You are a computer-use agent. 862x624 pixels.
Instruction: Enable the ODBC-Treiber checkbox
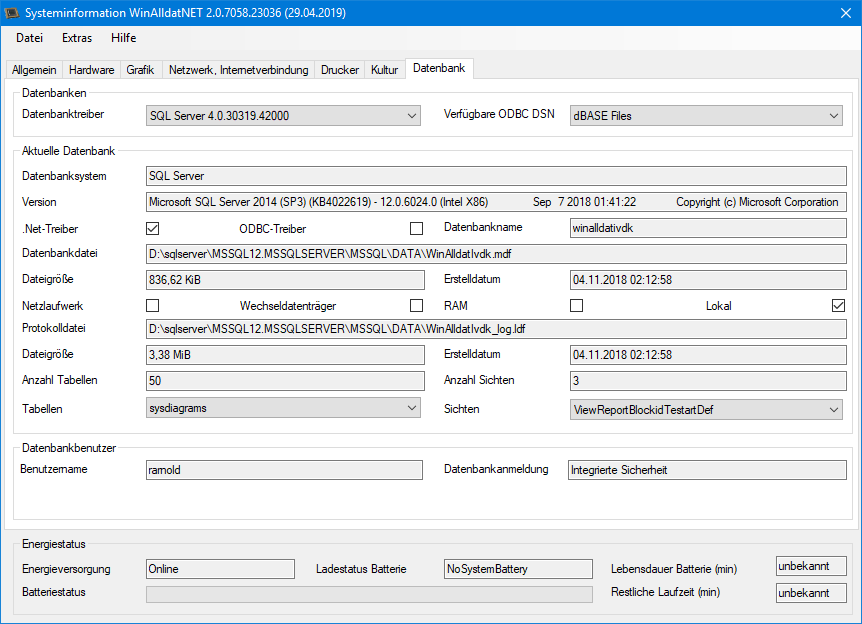(x=417, y=228)
